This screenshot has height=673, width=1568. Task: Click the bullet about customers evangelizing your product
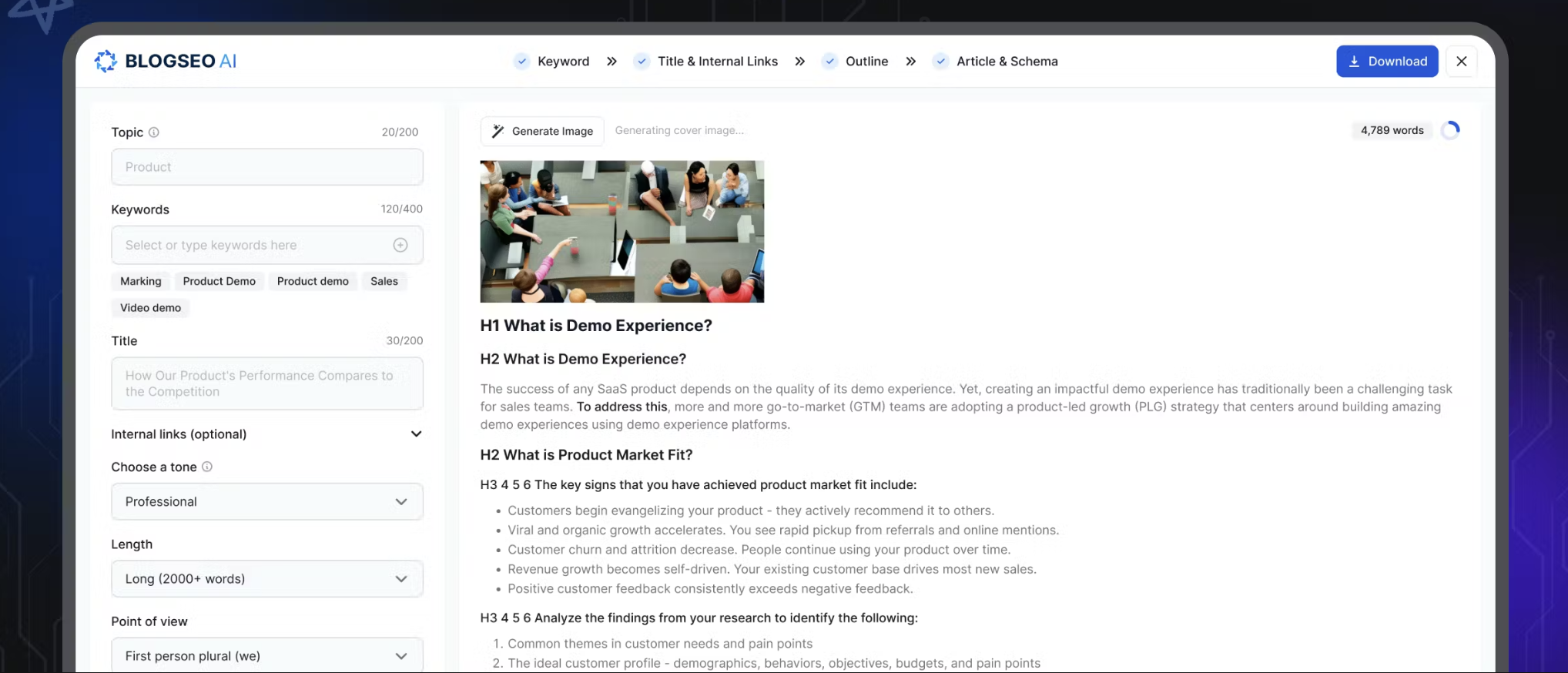tap(751, 511)
